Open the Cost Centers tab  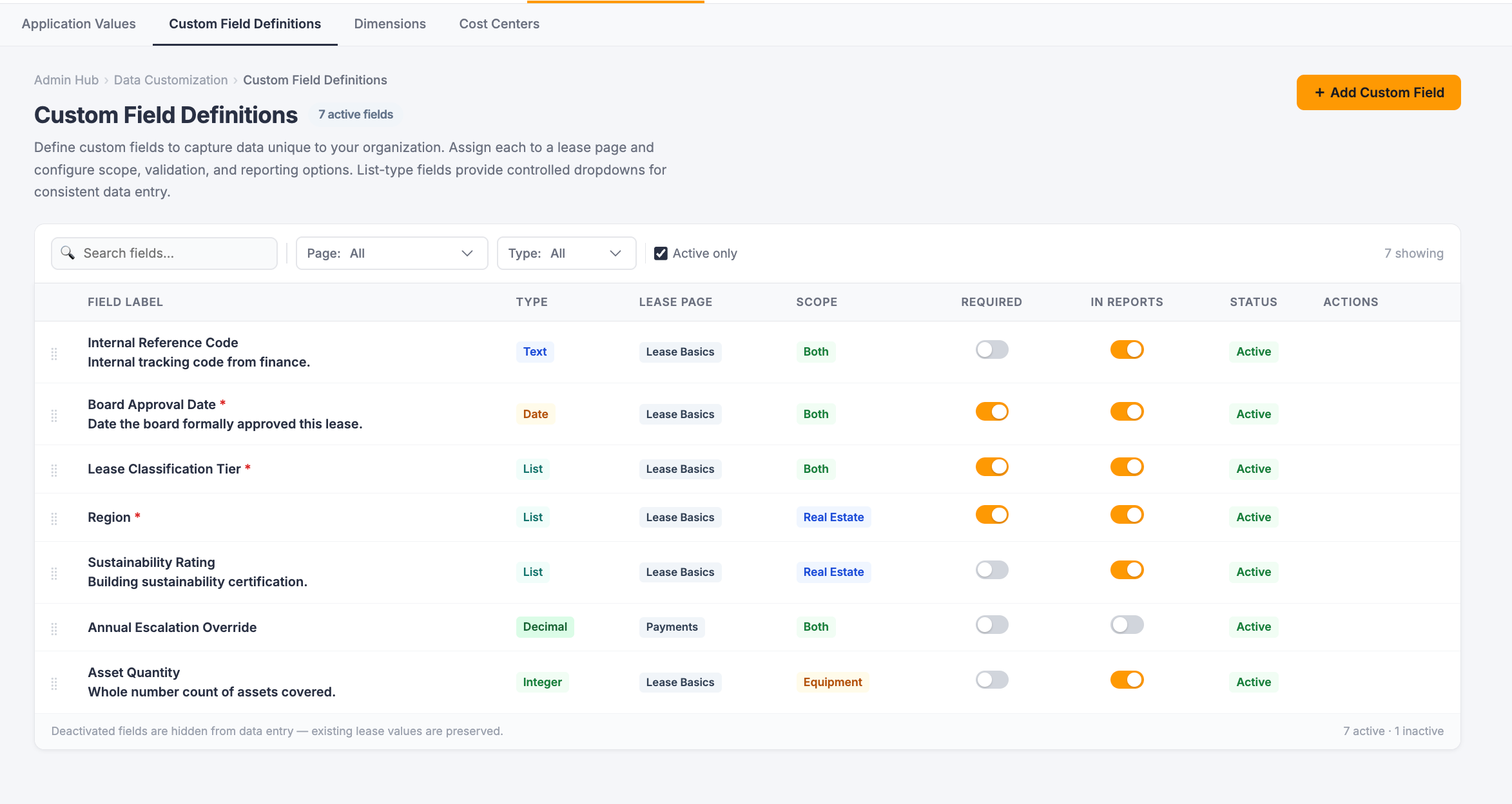pyautogui.click(x=499, y=24)
